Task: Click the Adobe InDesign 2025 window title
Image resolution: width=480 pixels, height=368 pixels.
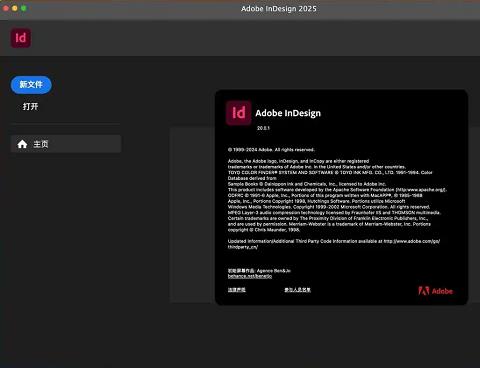Action: pos(279,9)
